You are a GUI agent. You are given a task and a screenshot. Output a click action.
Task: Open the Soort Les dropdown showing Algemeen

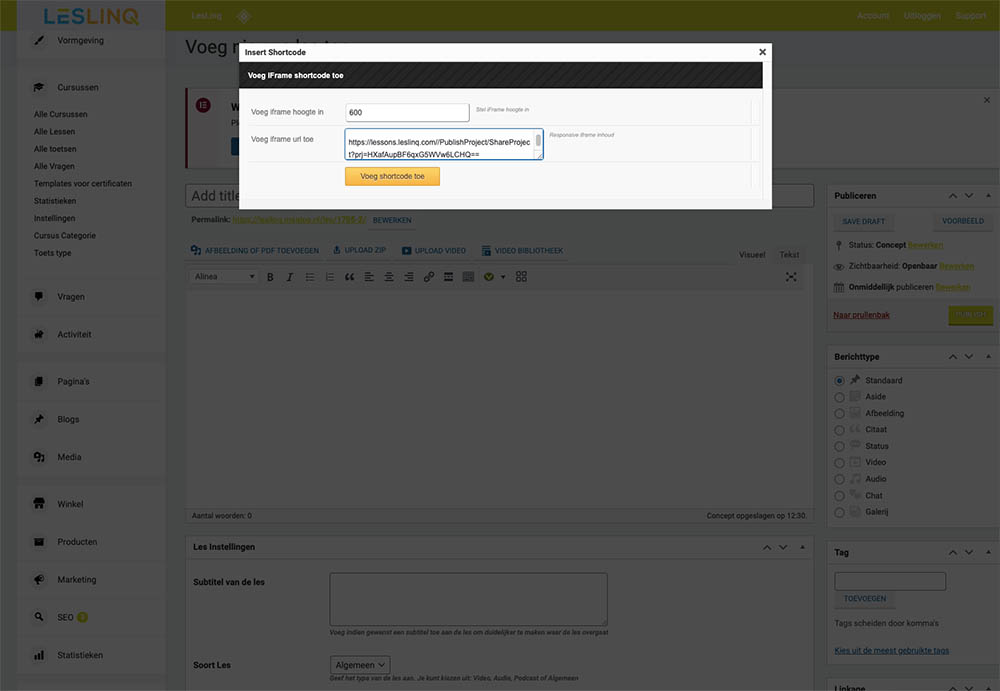click(x=360, y=665)
